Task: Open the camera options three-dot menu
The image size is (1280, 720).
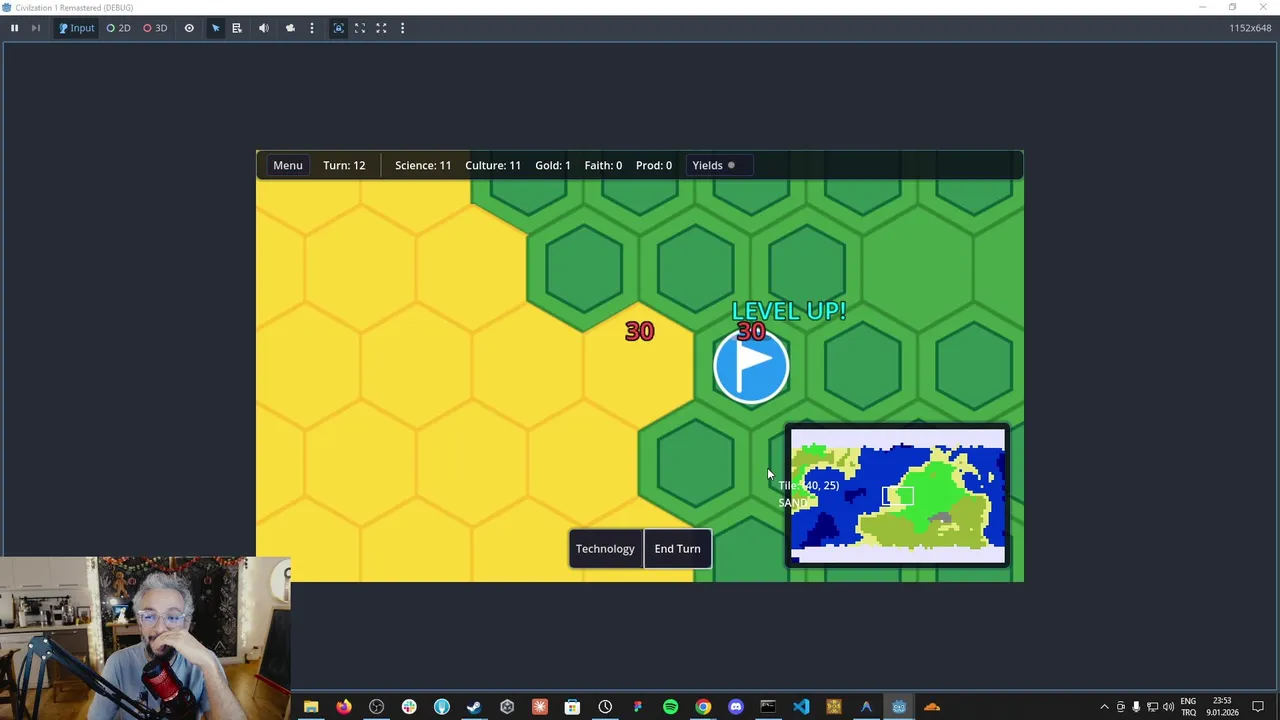Action: pos(312,28)
